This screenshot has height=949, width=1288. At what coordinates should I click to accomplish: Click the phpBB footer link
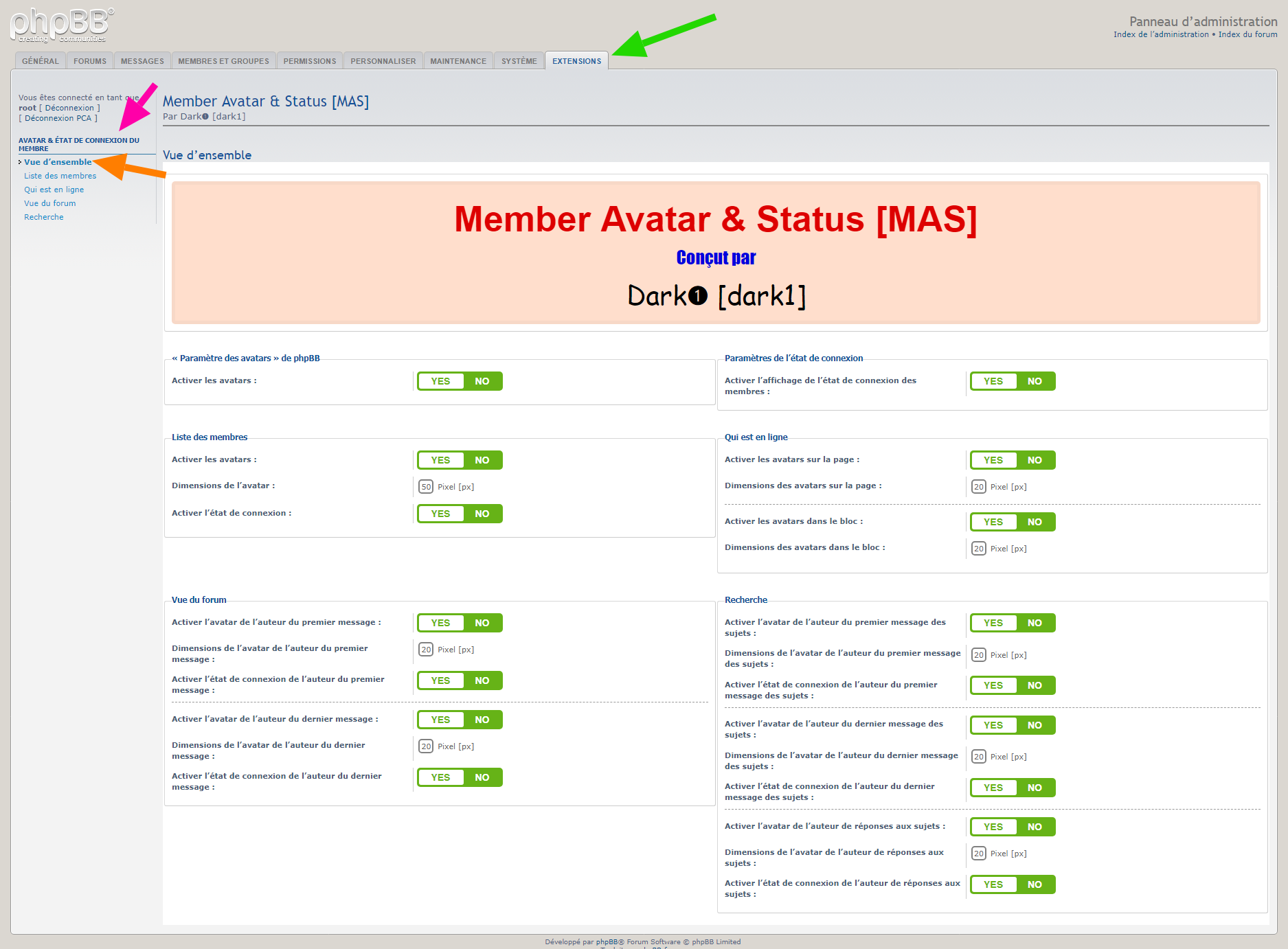click(x=606, y=942)
